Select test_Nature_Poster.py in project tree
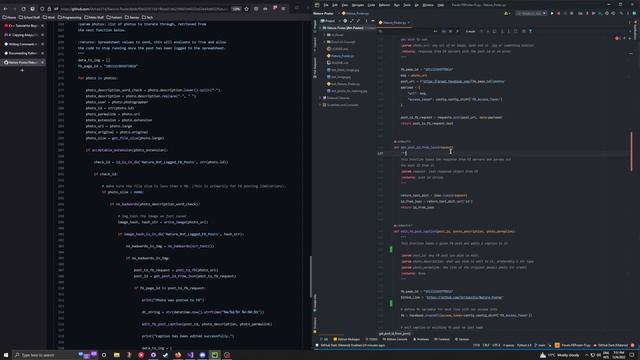 (345, 84)
